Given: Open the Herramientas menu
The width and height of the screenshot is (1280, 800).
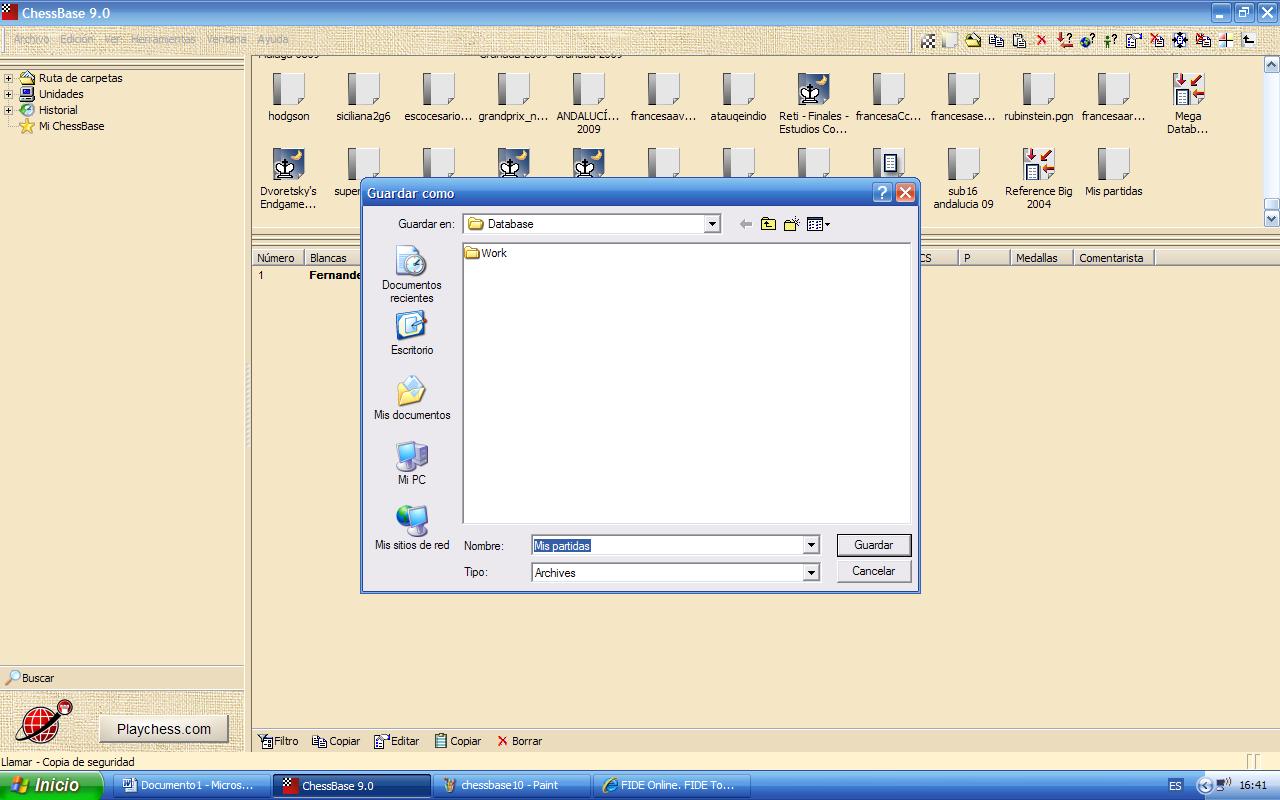Looking at the screenshot, I should [x=163, y=39].
